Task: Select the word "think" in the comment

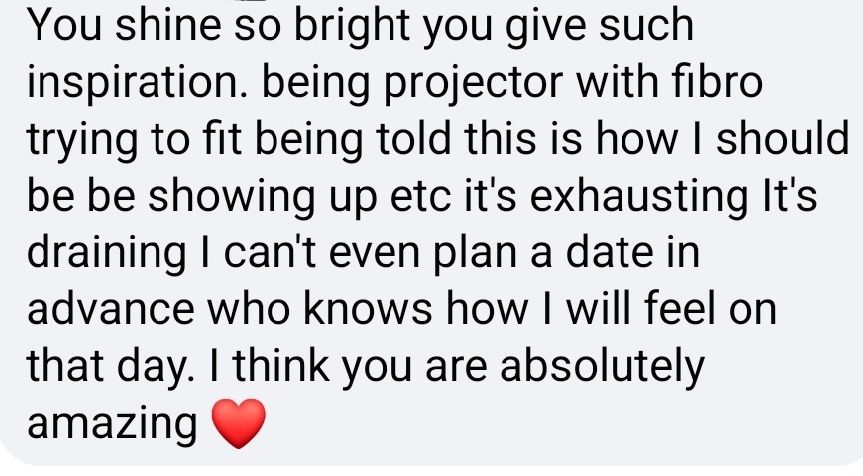Action: pyautogui.click(x=281, y=365)
